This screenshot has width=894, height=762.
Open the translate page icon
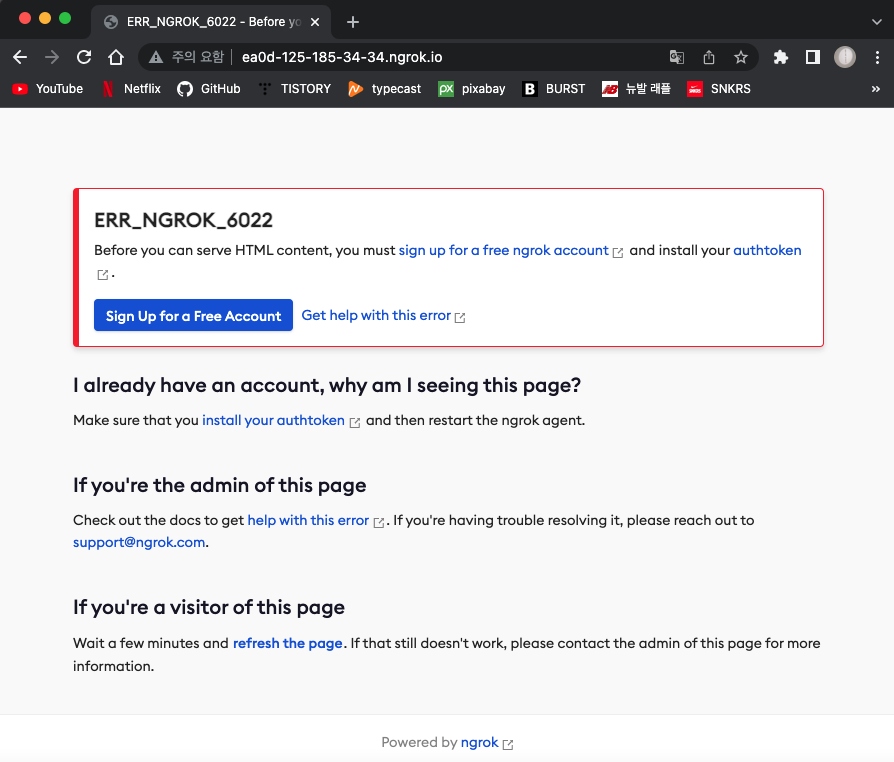click(x=677, y=57)
